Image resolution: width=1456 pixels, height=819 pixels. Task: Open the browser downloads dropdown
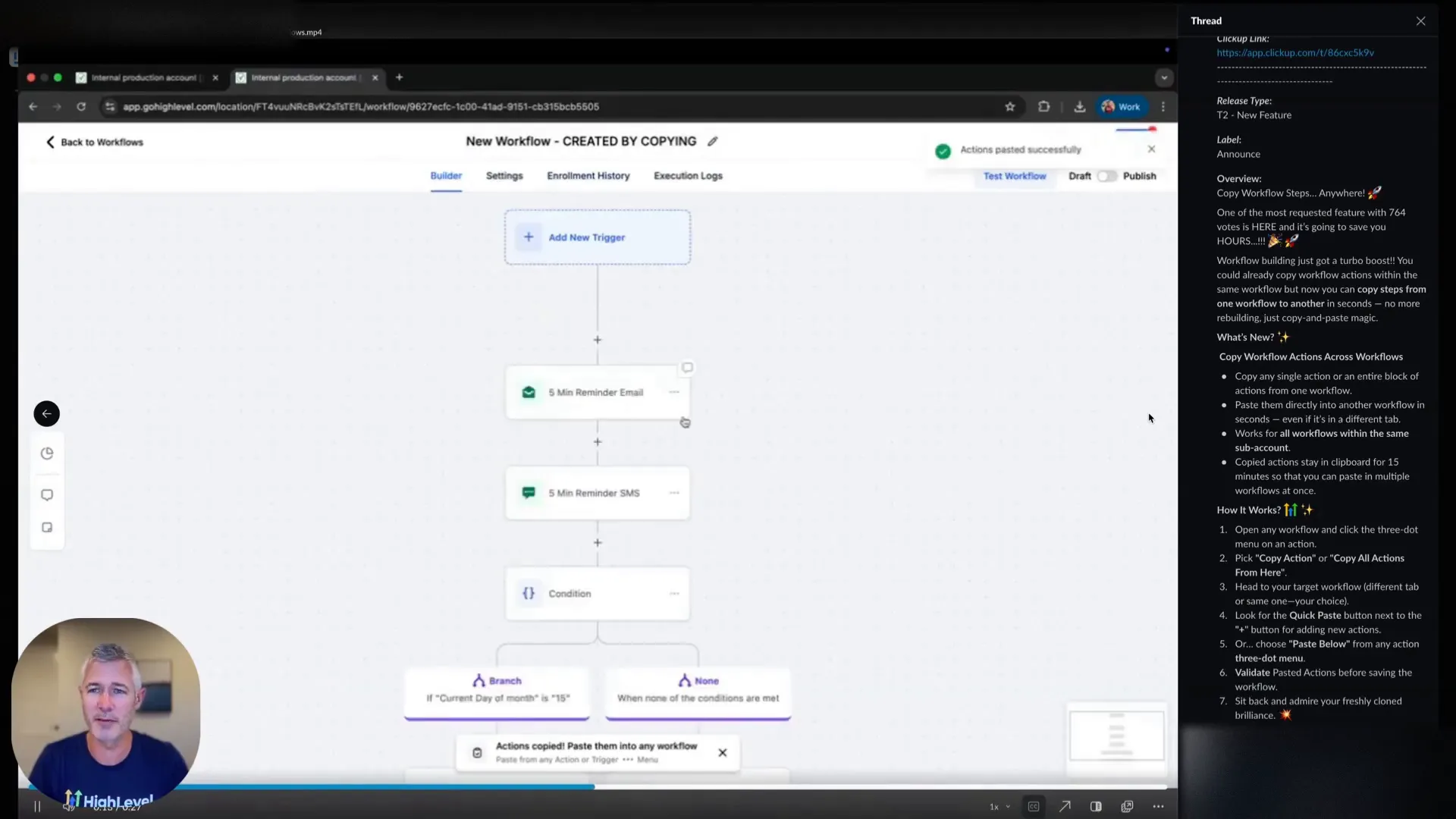(1079, 107)
